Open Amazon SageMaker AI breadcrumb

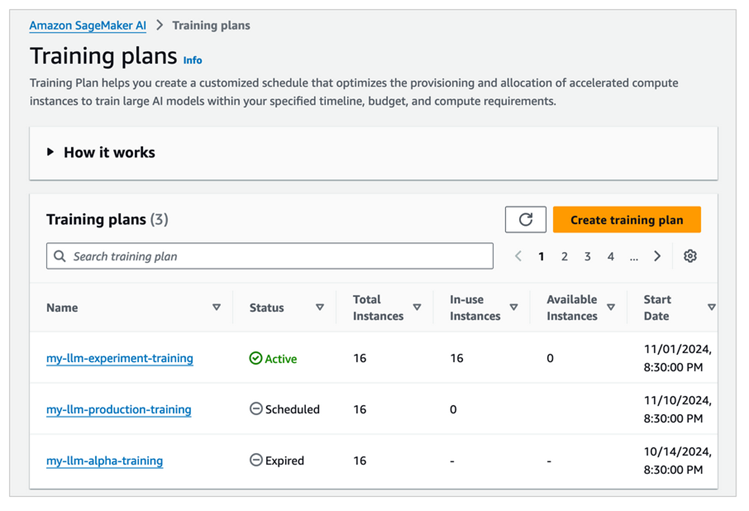click(88, 25)
